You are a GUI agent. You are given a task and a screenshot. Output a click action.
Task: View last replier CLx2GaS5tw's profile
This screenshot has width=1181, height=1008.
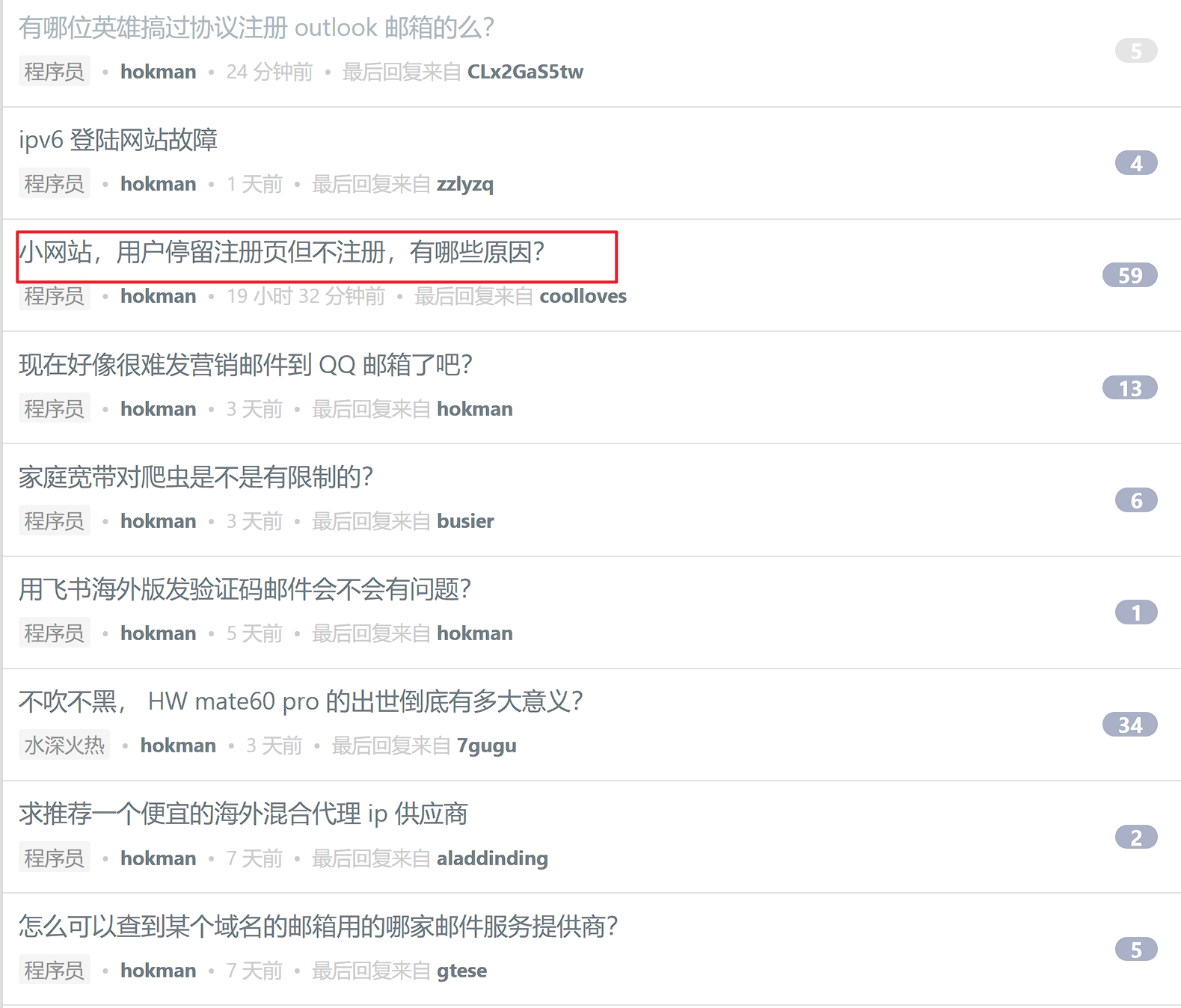[x=525, y=72]
